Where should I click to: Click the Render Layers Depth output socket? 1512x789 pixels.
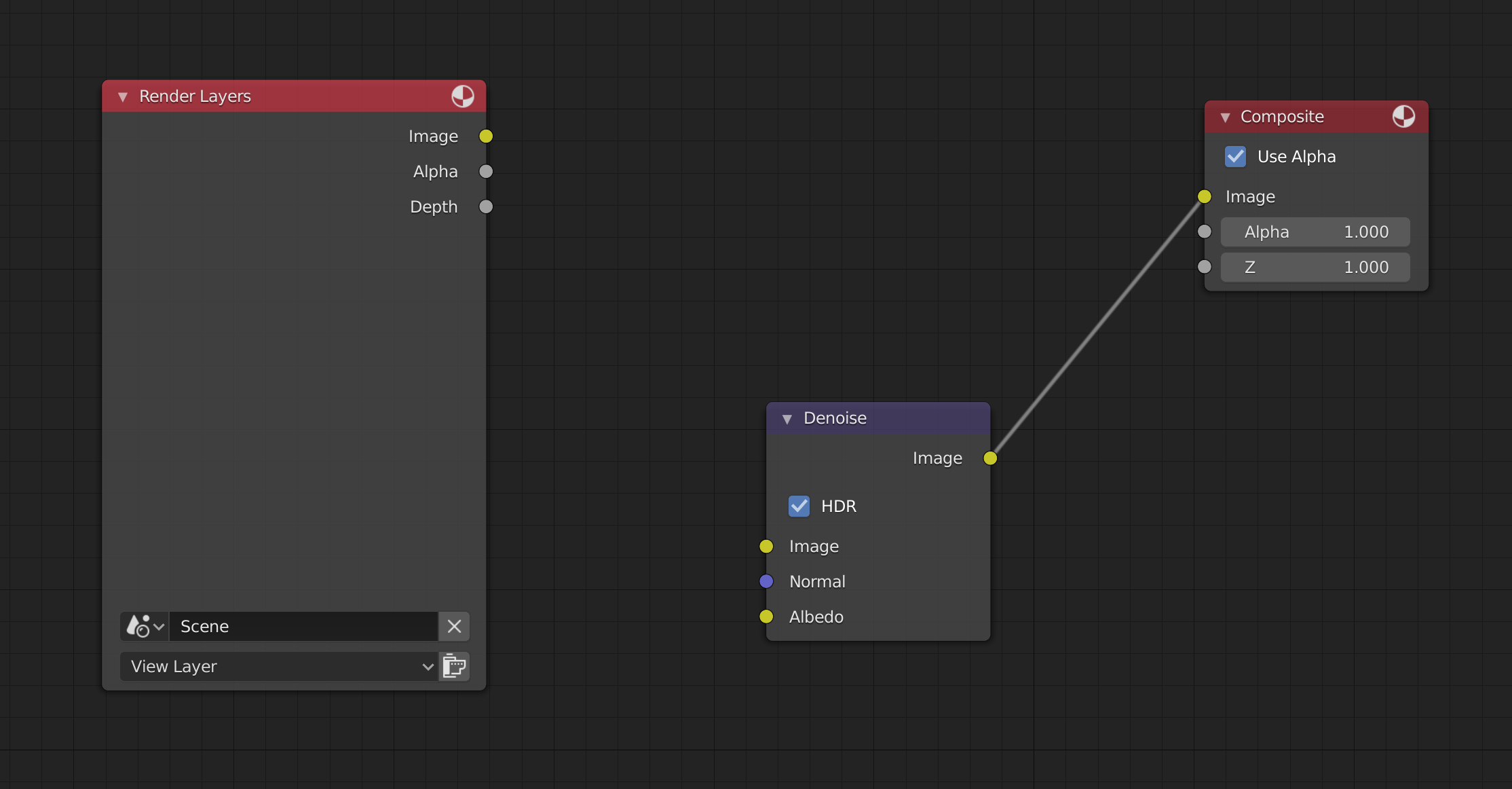486,207
